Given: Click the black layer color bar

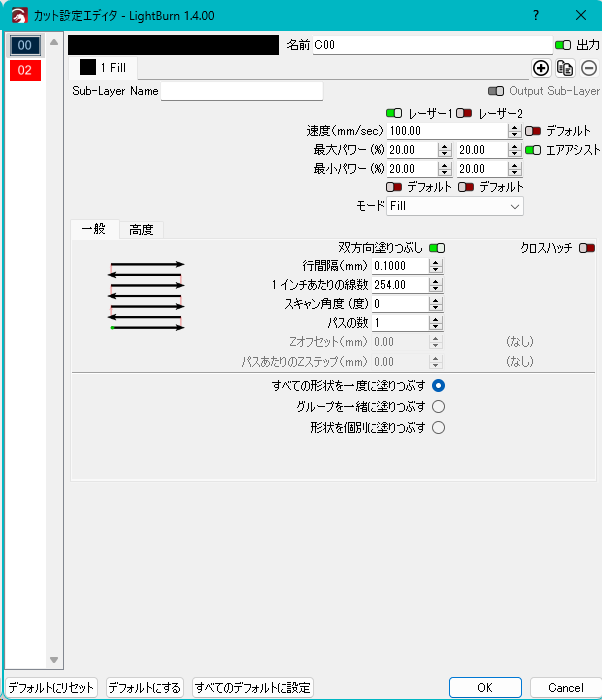Looking at the screenshot, I should pyautogui.click(x=173, y=45).
